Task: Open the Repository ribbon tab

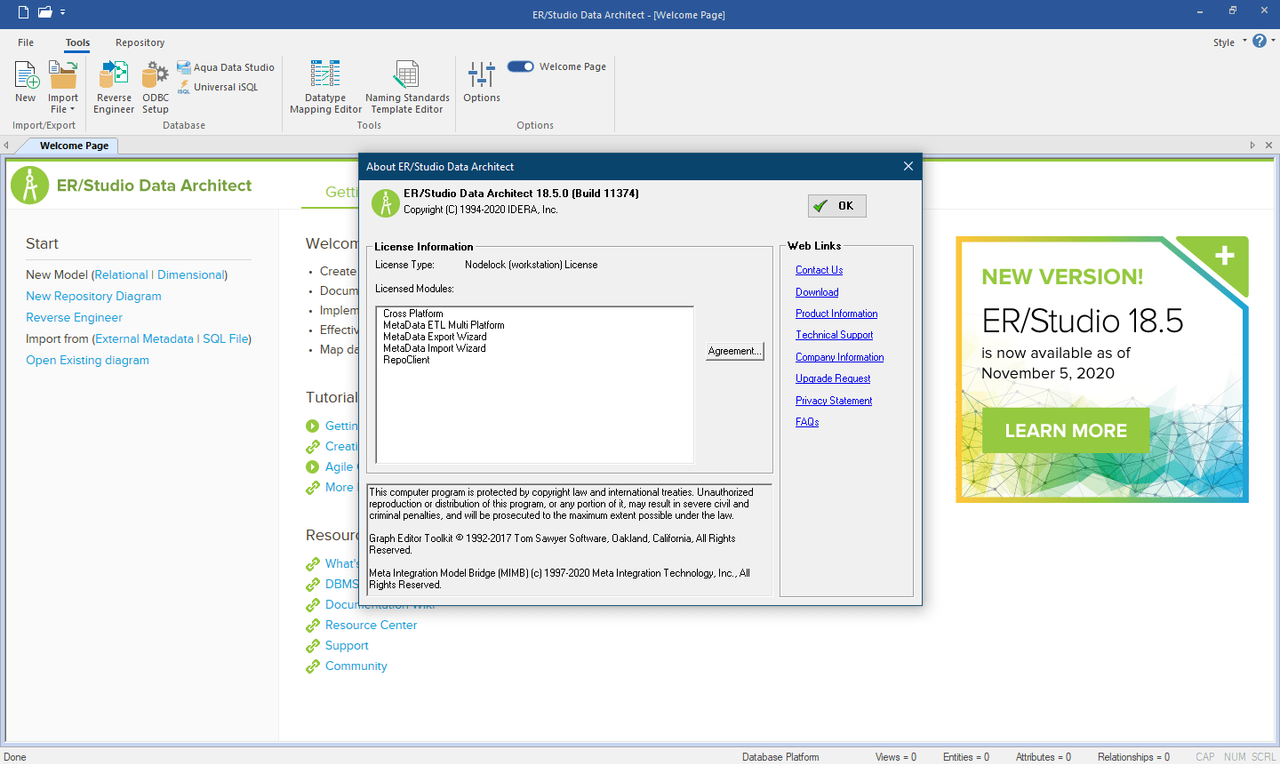Action: [x=140, y=43]
